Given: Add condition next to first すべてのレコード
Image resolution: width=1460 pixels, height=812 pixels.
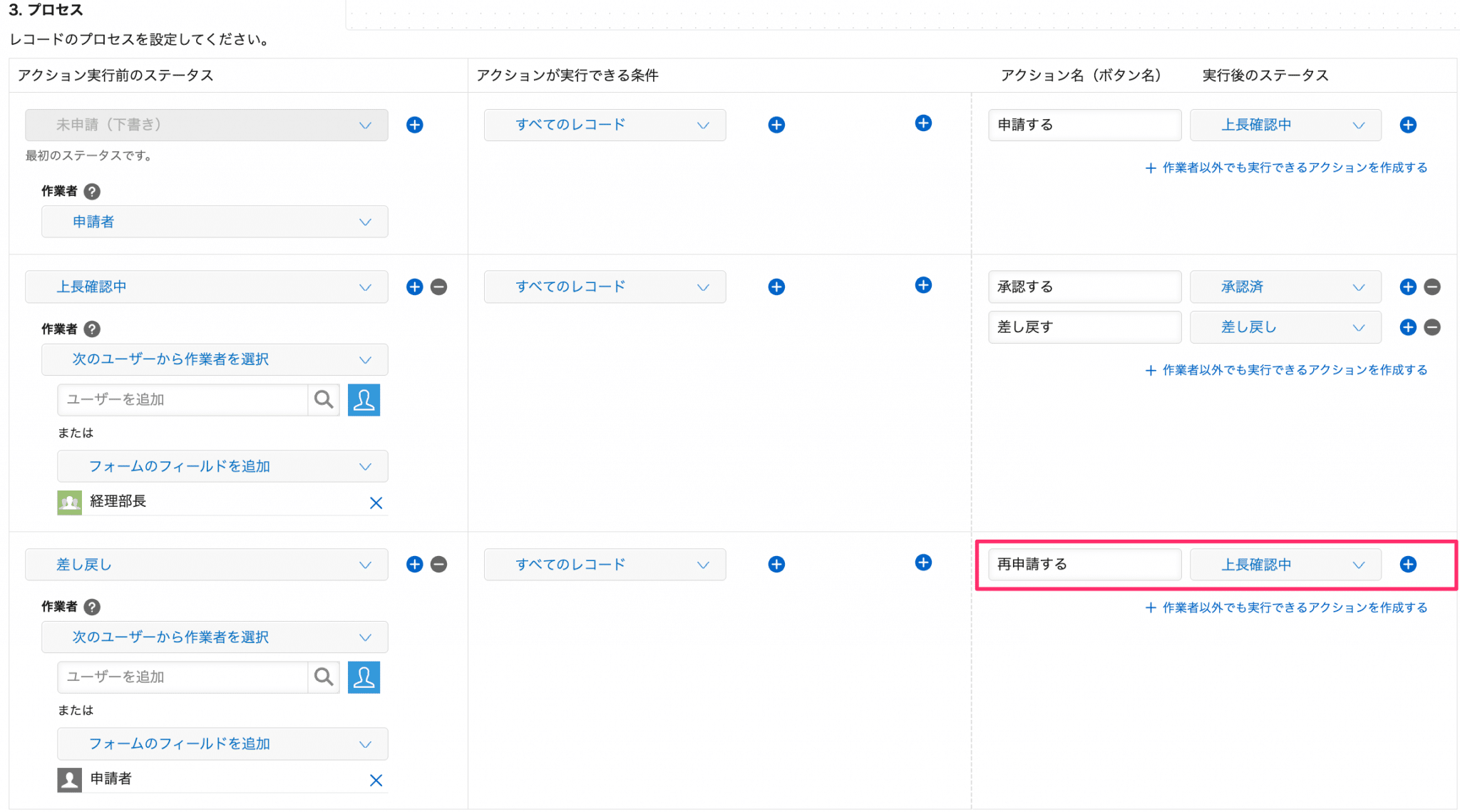Looking at the screenshot, I should click(776, 125).
